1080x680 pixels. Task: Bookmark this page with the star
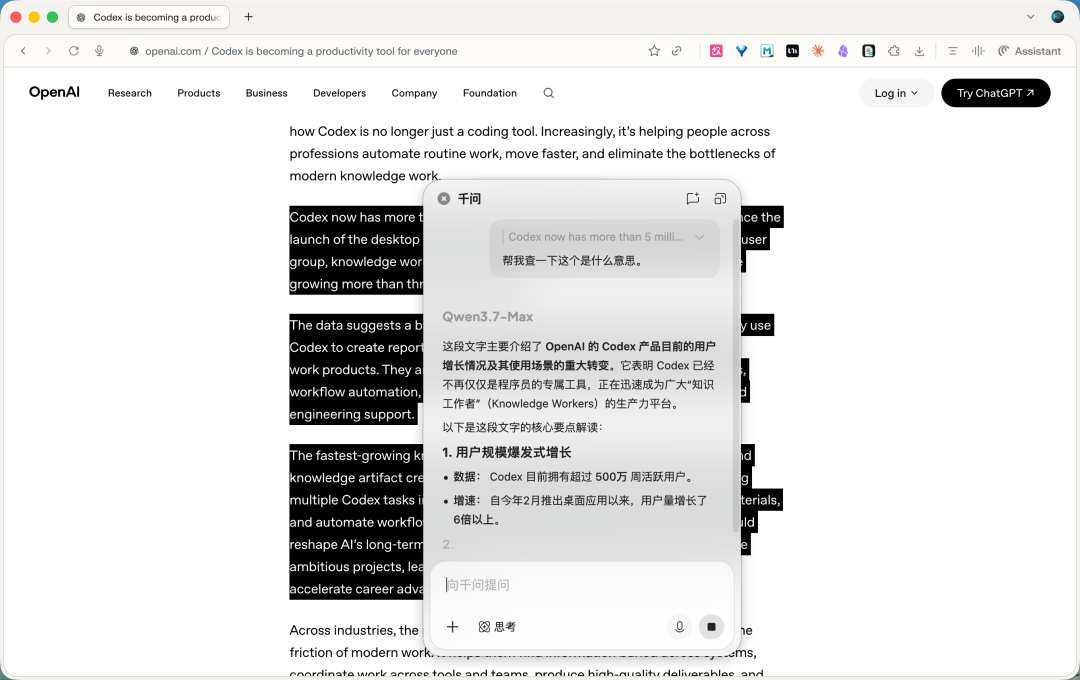click(x=654, y=51)
